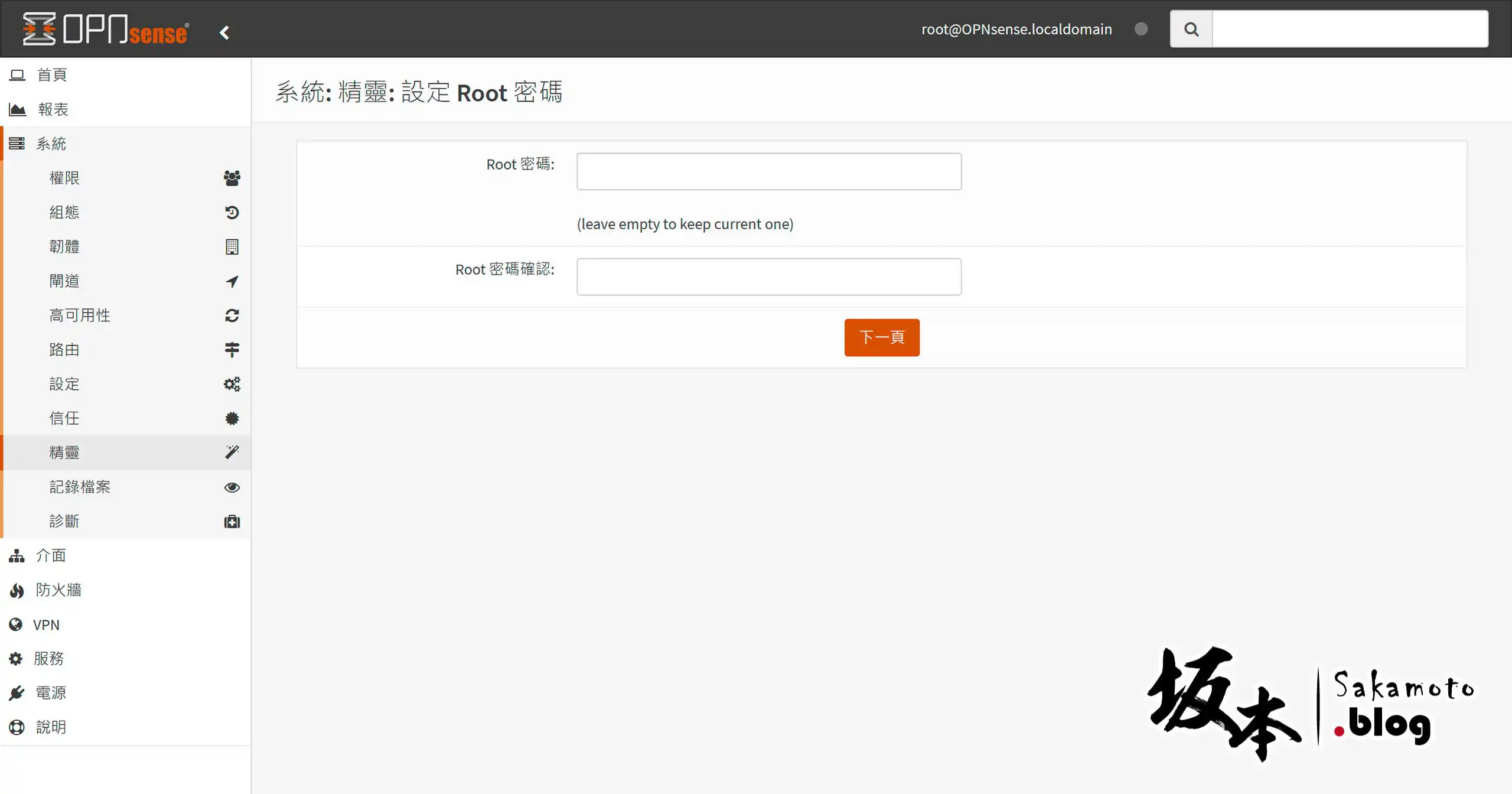Collapse the sidebar with the chevron arrow
1512x794 pixels.
click(224, 32)
